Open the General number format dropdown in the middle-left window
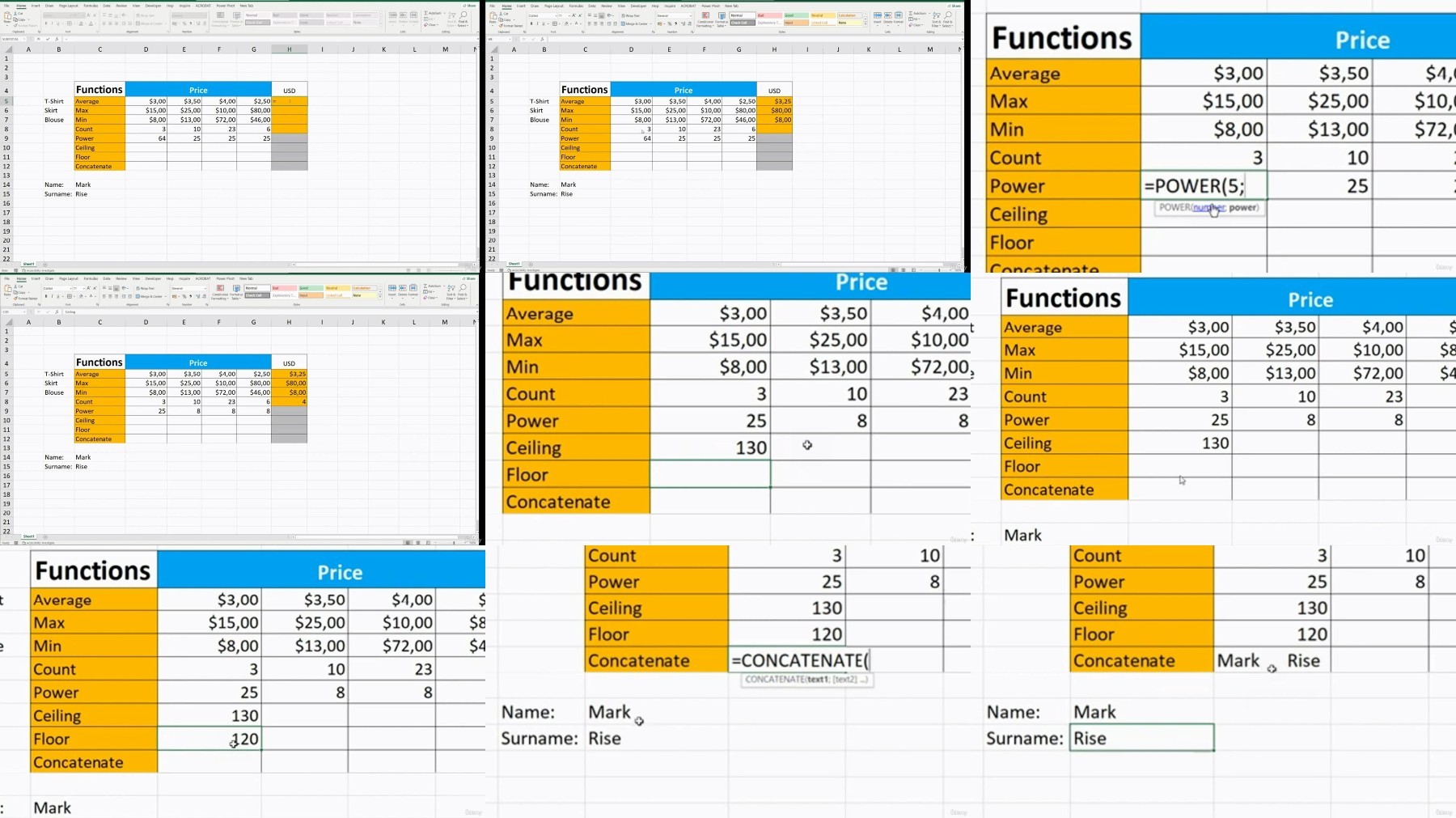 [x=205, y=288]
